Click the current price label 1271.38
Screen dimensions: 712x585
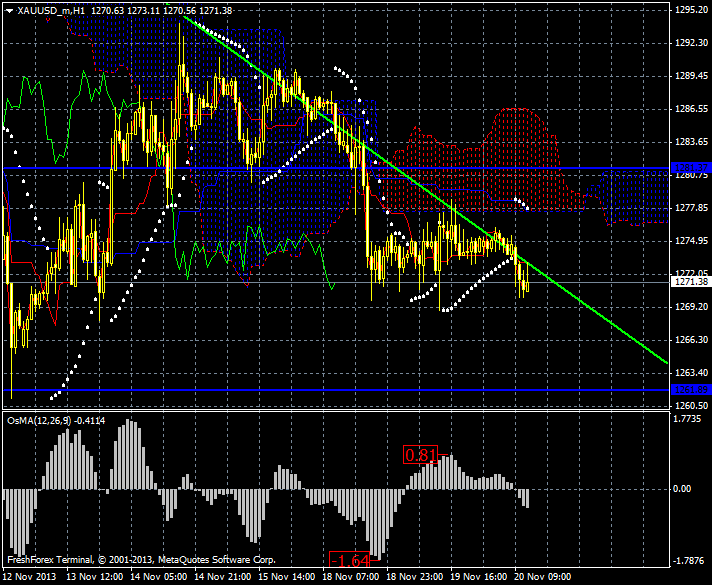(x=690, y=283)
